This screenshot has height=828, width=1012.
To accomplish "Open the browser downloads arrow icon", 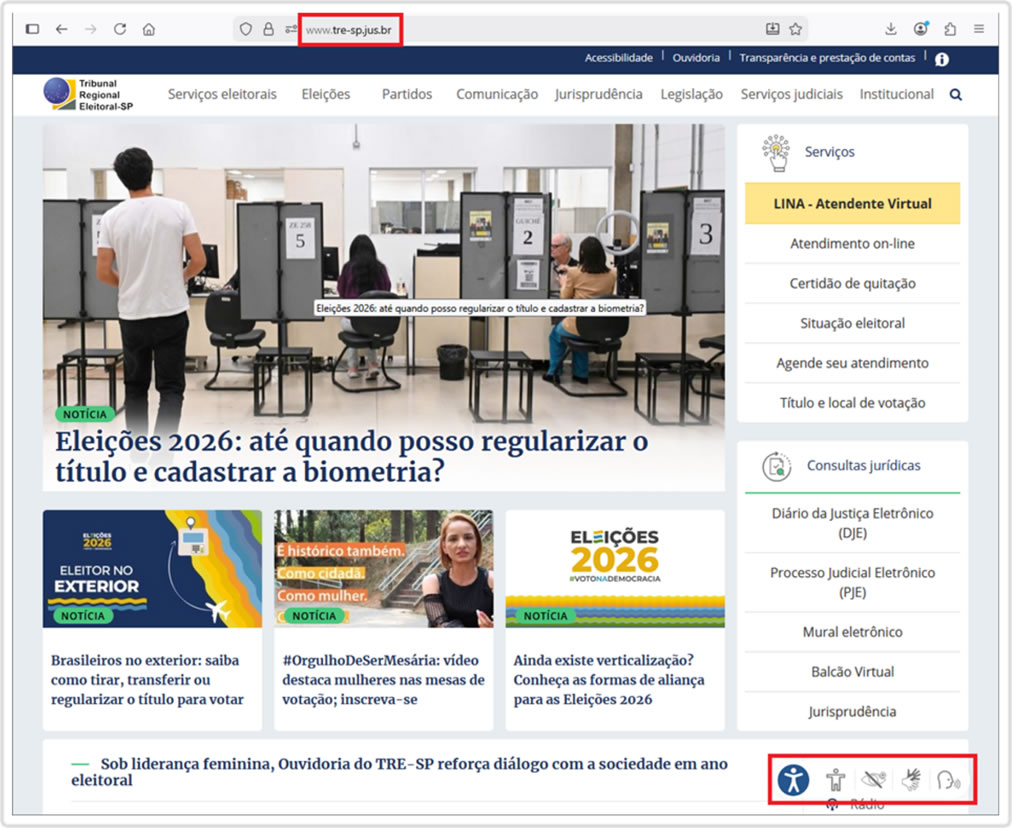I will tap(891, 29).
